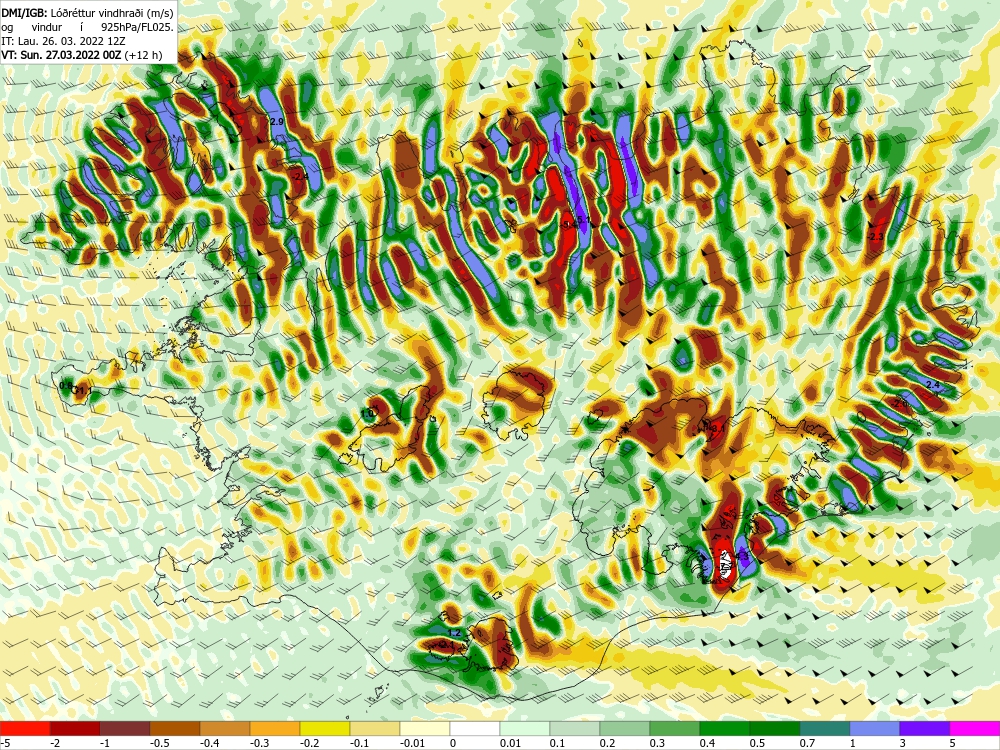Click the light green legend swatch above 0.1
Image resolution: width=1000 pixels, height=750 pixels.
575,728
